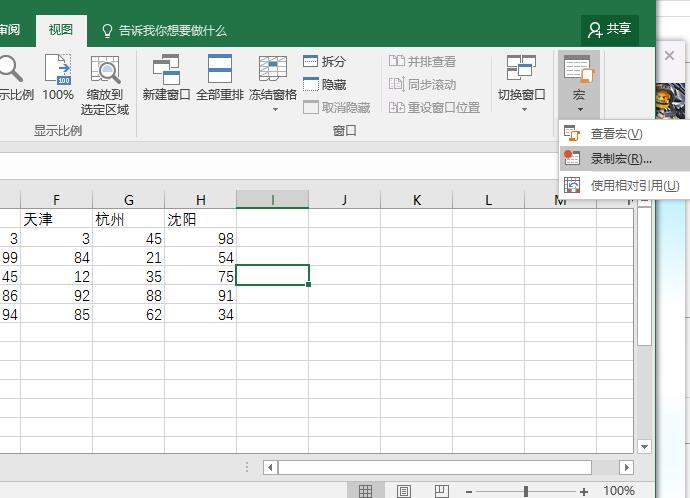Click cell with value 62

128,314
